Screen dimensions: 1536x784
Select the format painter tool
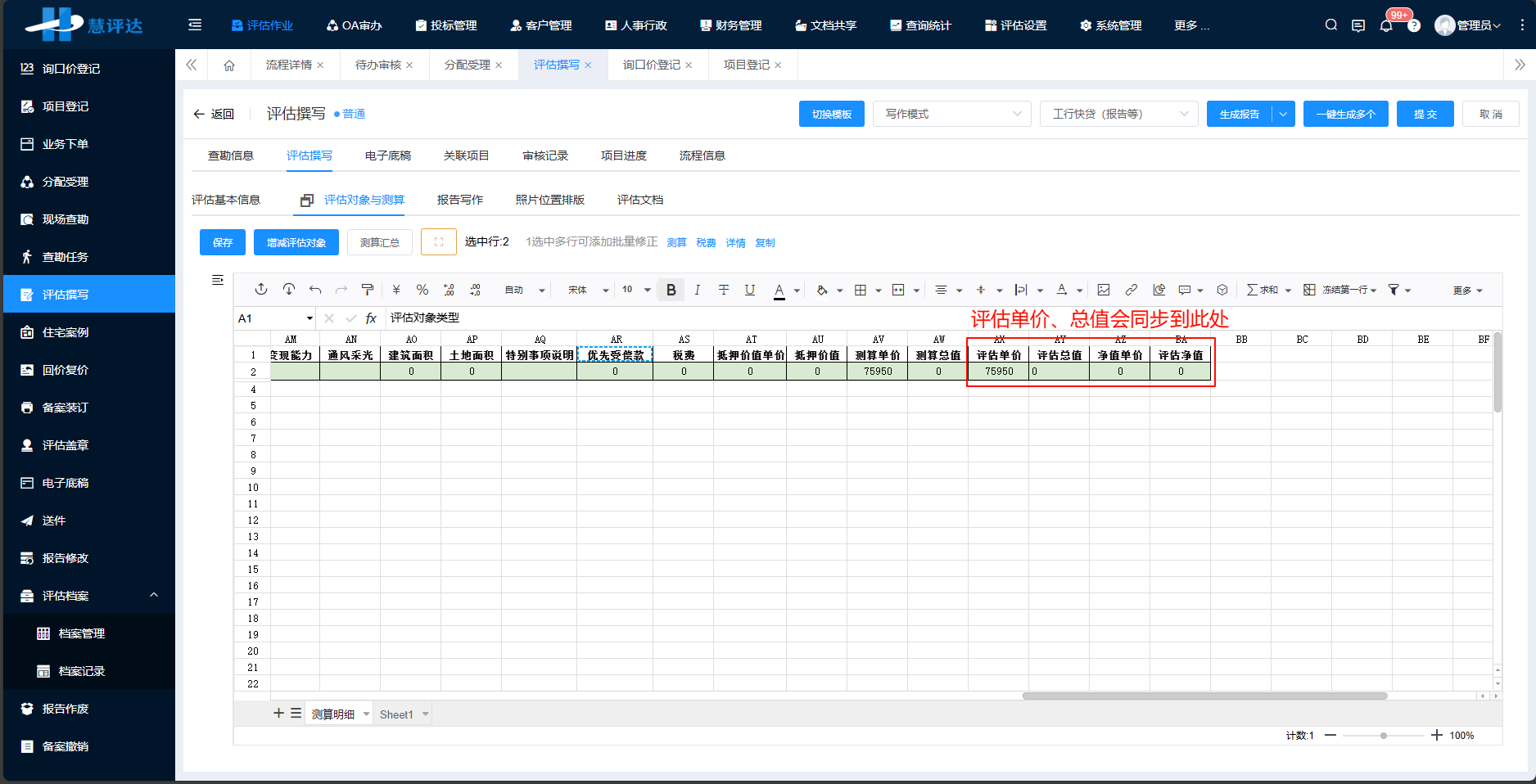368,290
